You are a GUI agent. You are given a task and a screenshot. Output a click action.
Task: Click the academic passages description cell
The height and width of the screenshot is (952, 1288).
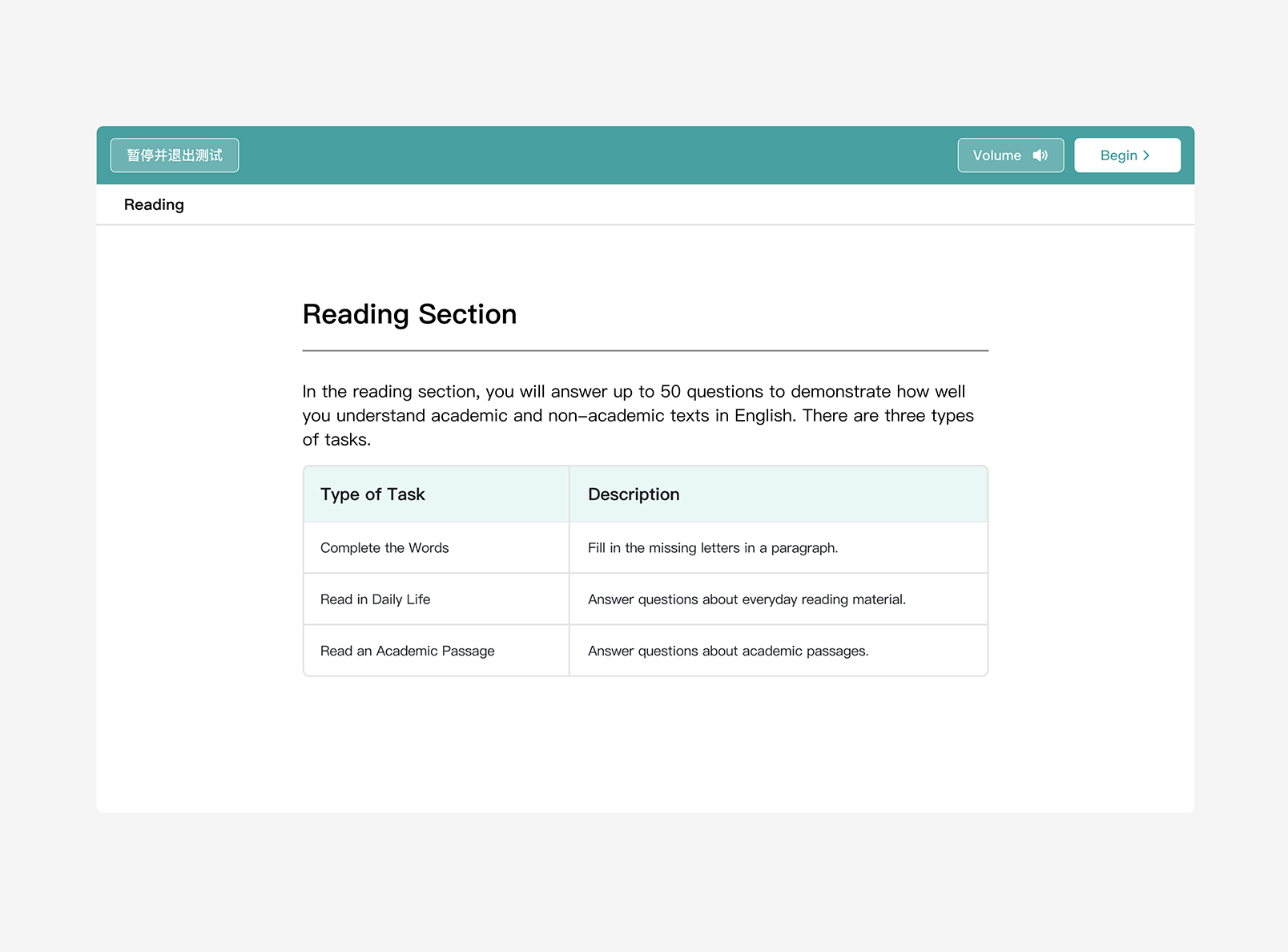click(727, 651)
